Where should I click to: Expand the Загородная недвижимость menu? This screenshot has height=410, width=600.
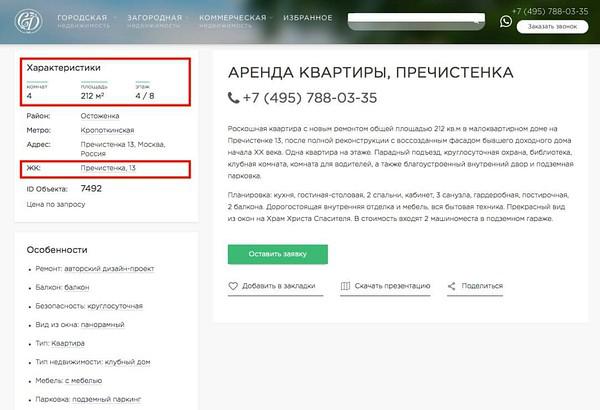156,21
